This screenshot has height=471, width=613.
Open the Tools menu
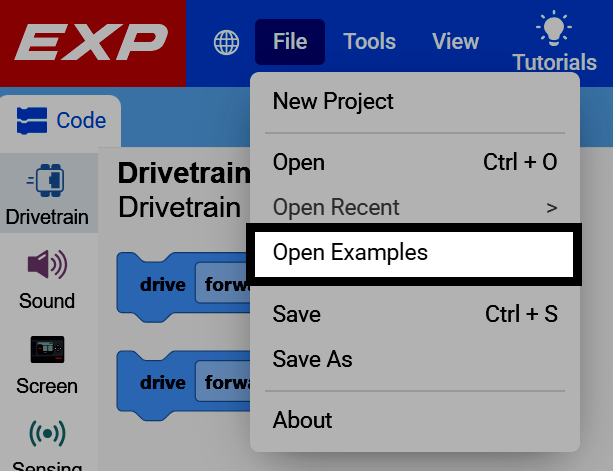[369, 41]
